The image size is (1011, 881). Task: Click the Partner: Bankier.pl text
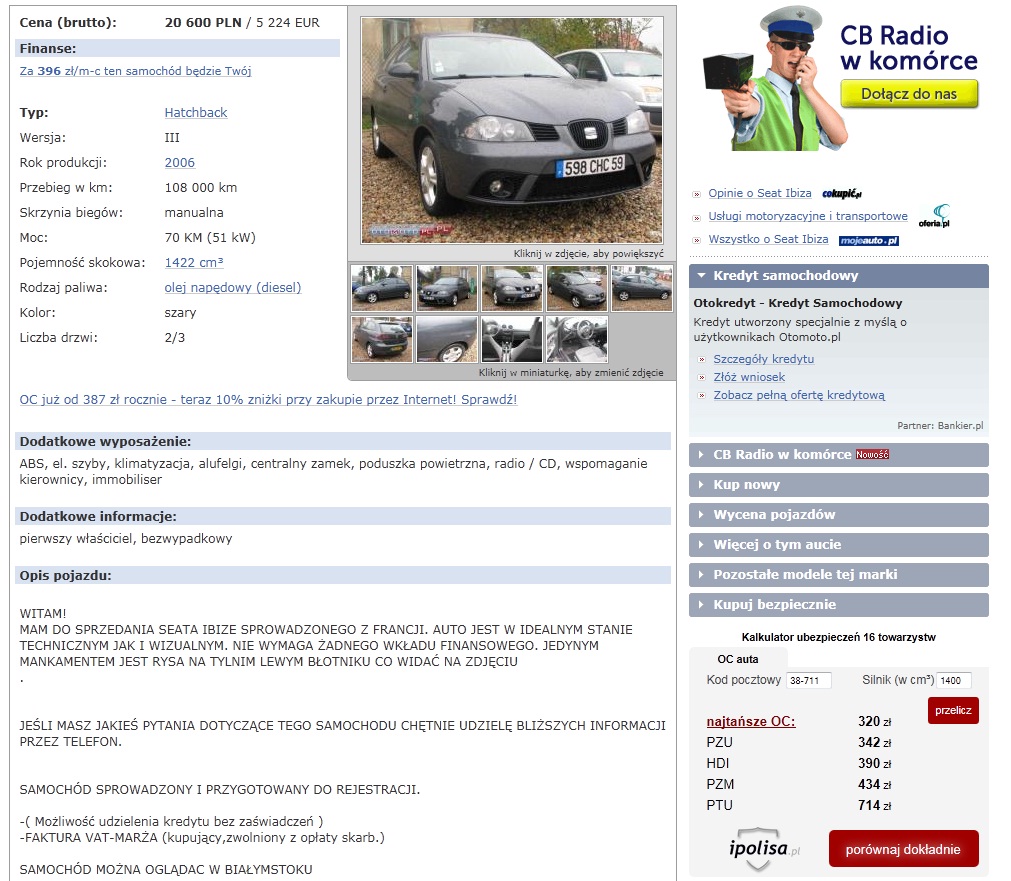(x=940, y=426)
